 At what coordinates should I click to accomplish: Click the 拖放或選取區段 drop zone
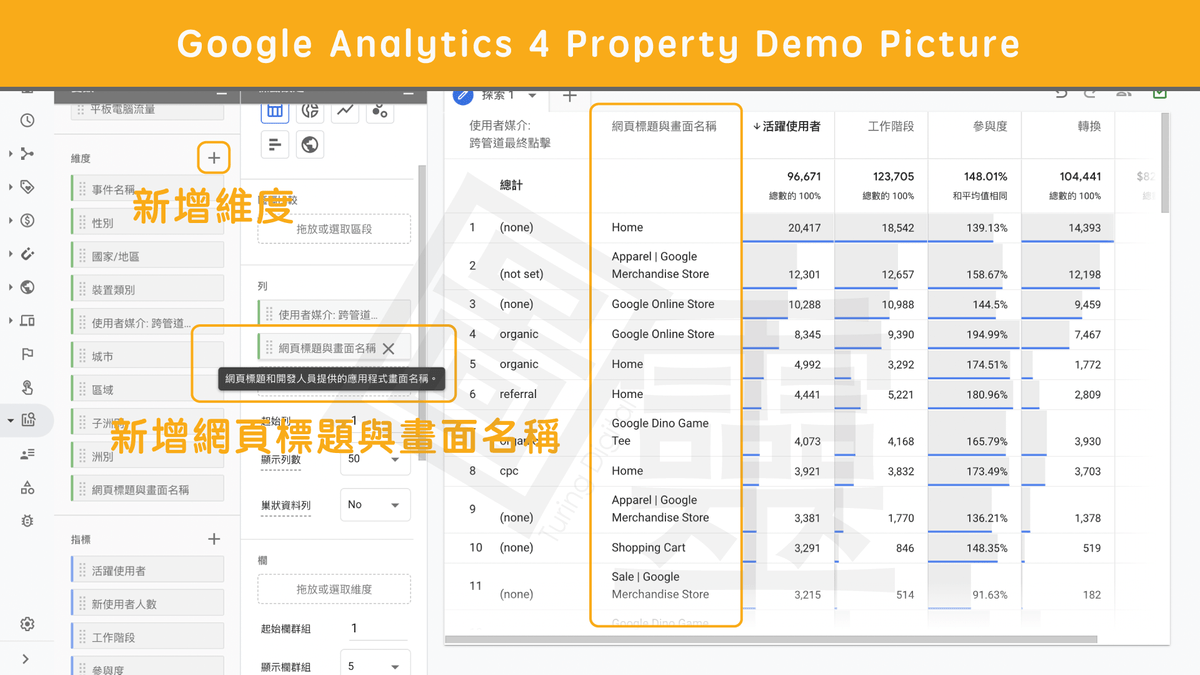pos(334,229)
